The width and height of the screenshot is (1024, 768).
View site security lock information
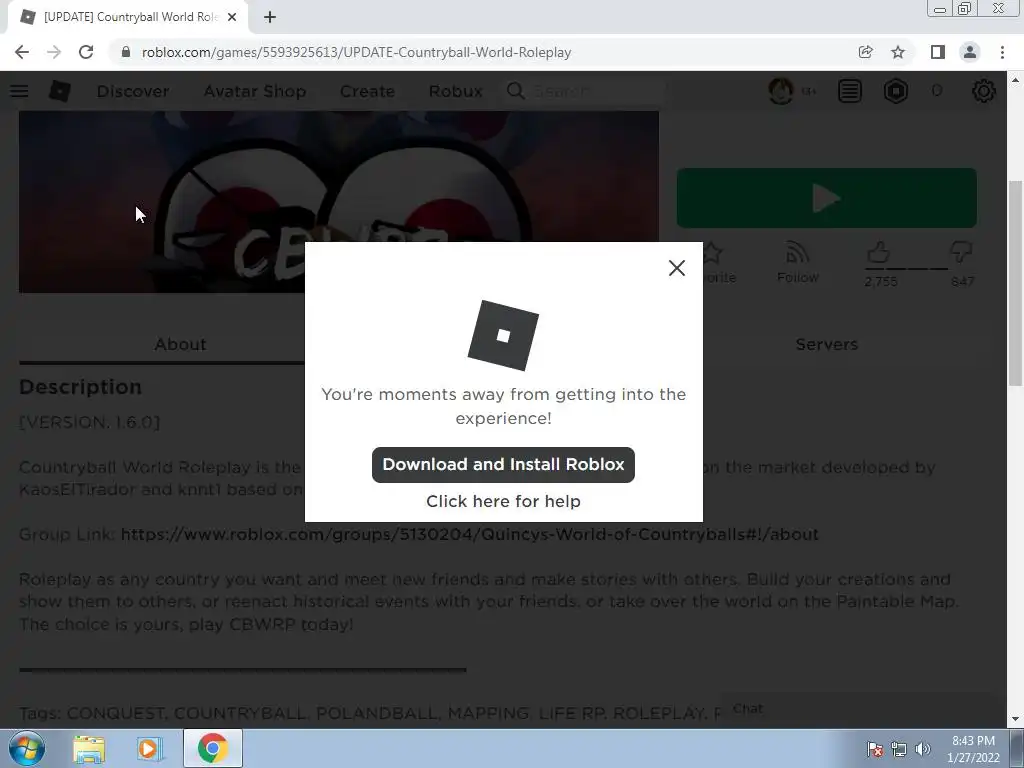[126, 52]
